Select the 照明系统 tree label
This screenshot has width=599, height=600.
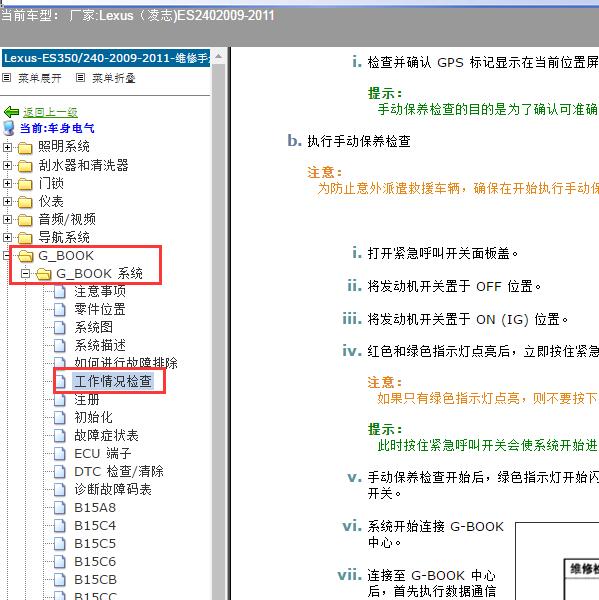click(64, 147)
